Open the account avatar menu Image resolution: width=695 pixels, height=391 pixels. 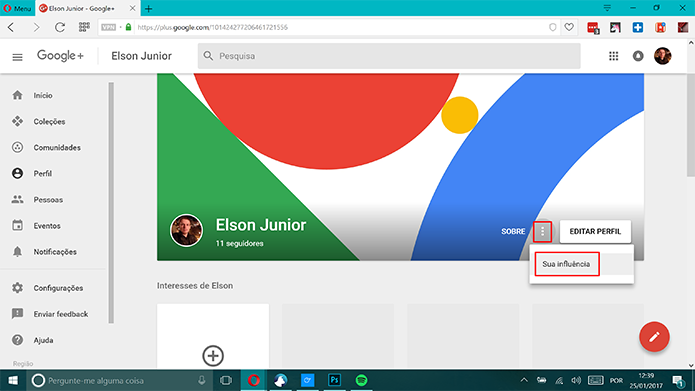point(663,56)
